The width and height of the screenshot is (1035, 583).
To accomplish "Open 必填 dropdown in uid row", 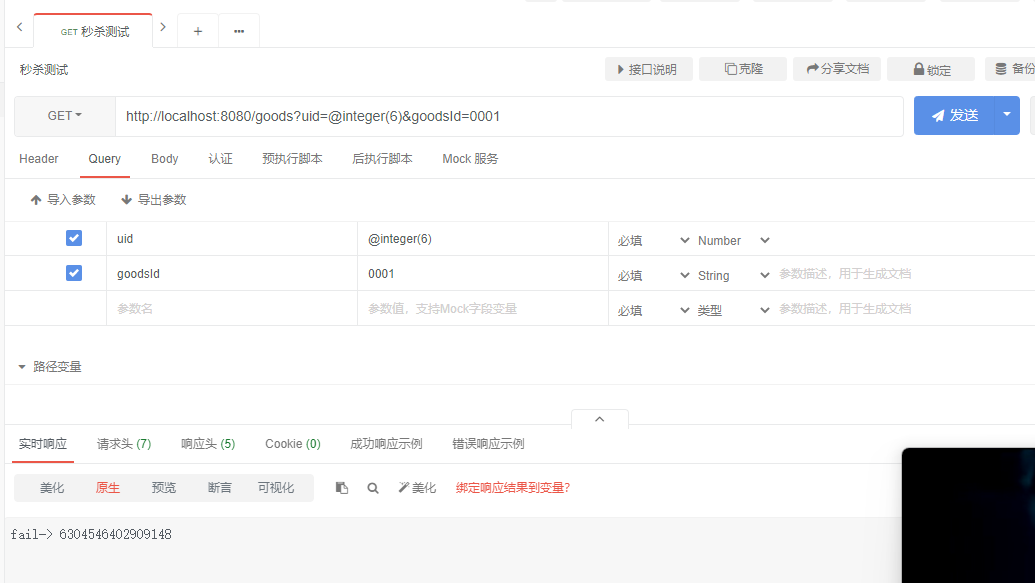I will click(653, 240).
